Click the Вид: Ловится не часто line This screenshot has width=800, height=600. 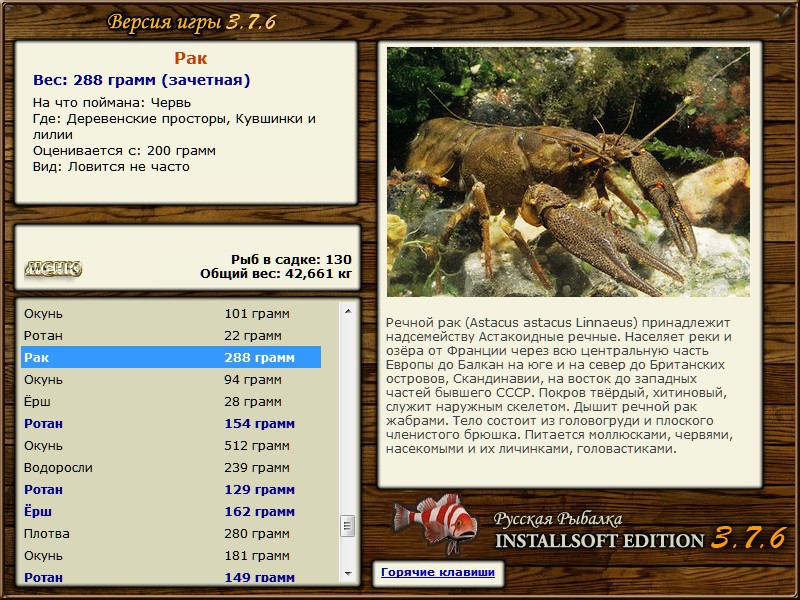coord(111,166)
